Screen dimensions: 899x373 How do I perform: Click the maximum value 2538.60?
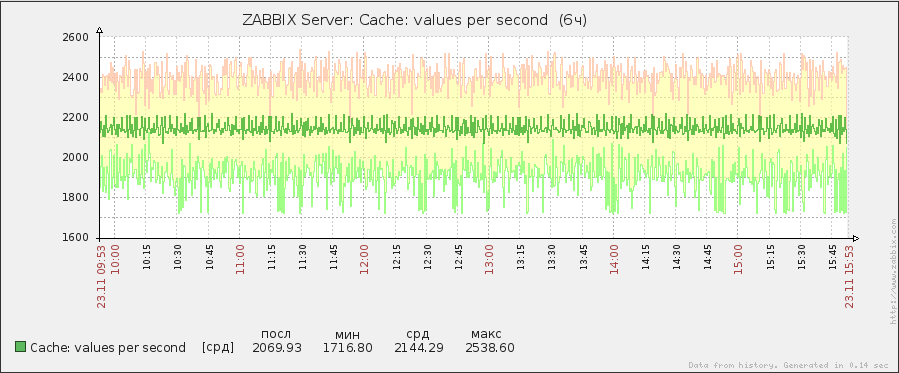click(x=490, y=348)
